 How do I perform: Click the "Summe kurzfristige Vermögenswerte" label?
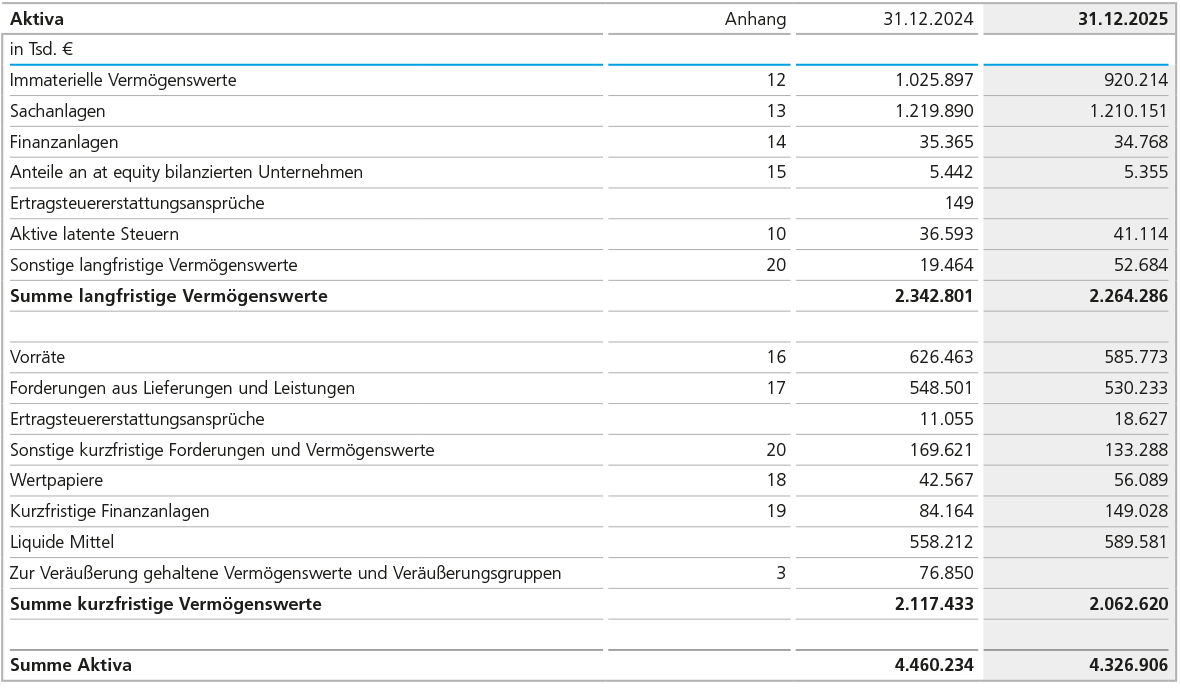165,604
